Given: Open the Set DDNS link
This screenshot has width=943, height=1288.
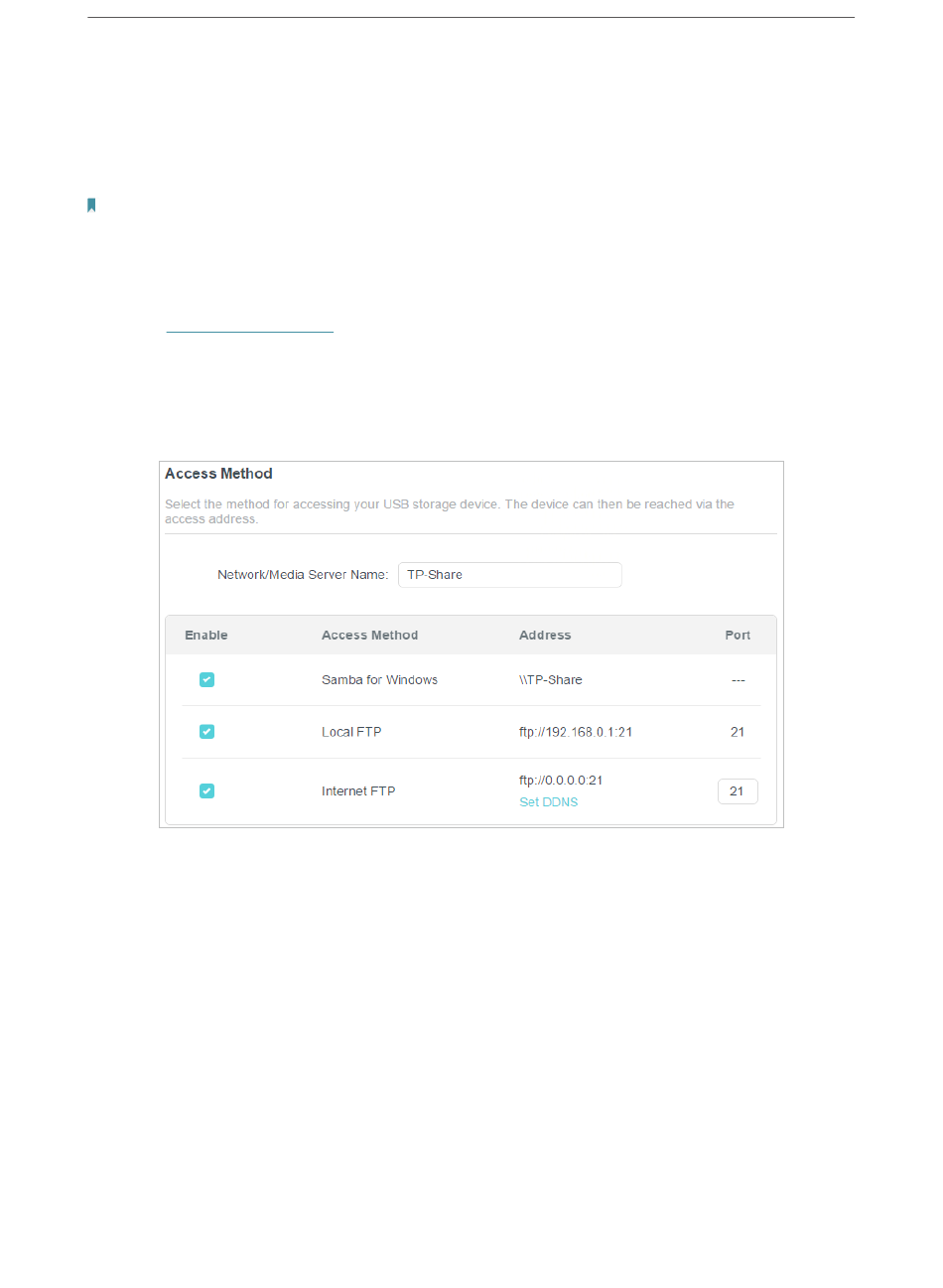Looking at the screenshot, I should pos(548,802).
